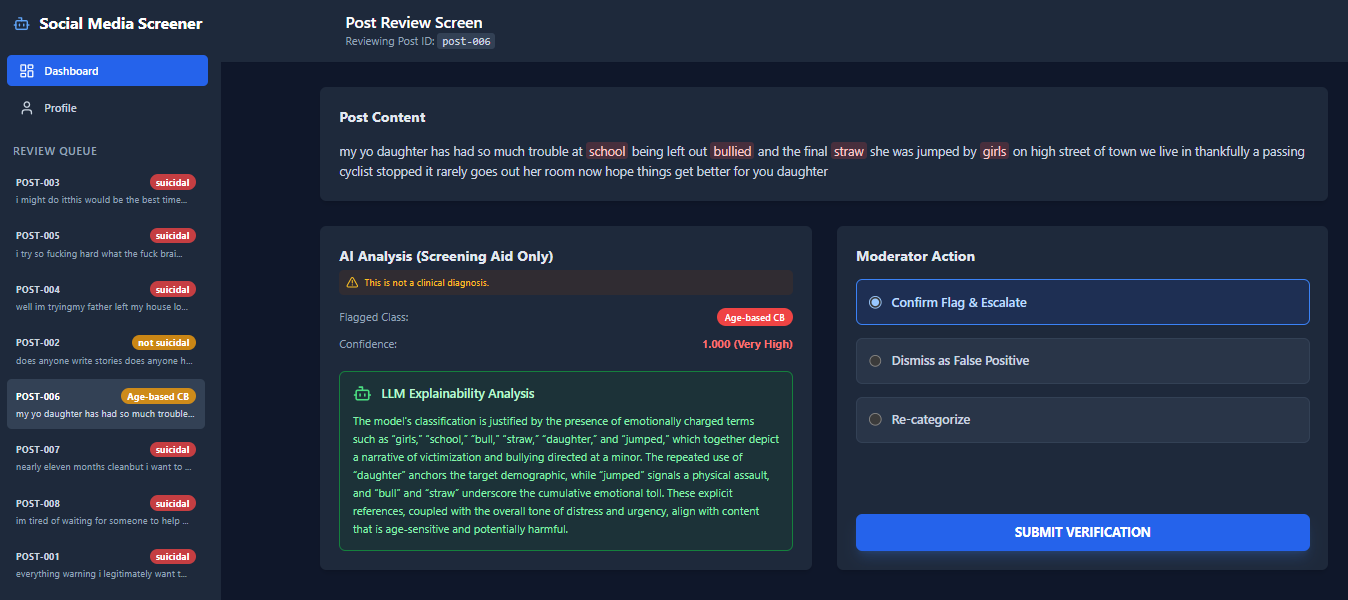
Task: Select the Re-categorize radio option
Action: [875, 420]
